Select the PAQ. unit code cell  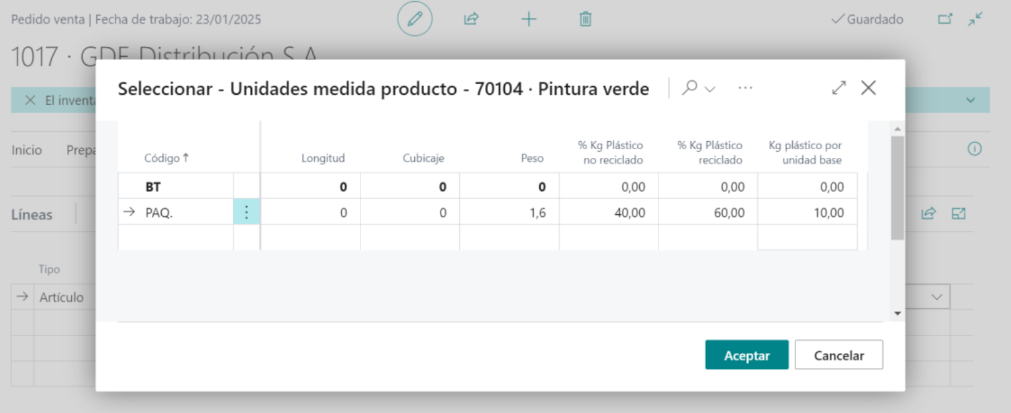175,213
